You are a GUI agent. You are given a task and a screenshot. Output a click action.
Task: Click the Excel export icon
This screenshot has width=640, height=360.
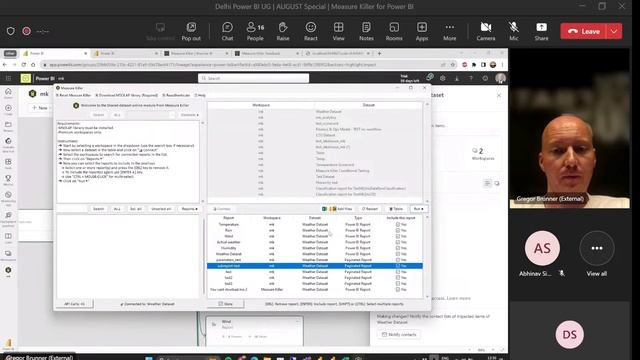(x=324, y=209)
